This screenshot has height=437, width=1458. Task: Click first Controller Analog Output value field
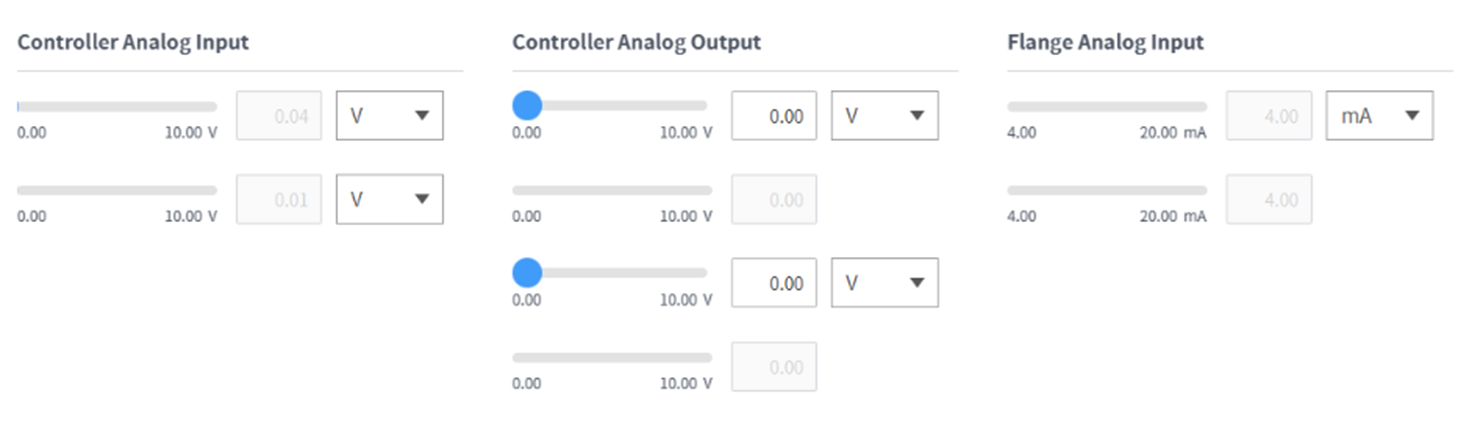pyautogui.click(x=774, y=116)
